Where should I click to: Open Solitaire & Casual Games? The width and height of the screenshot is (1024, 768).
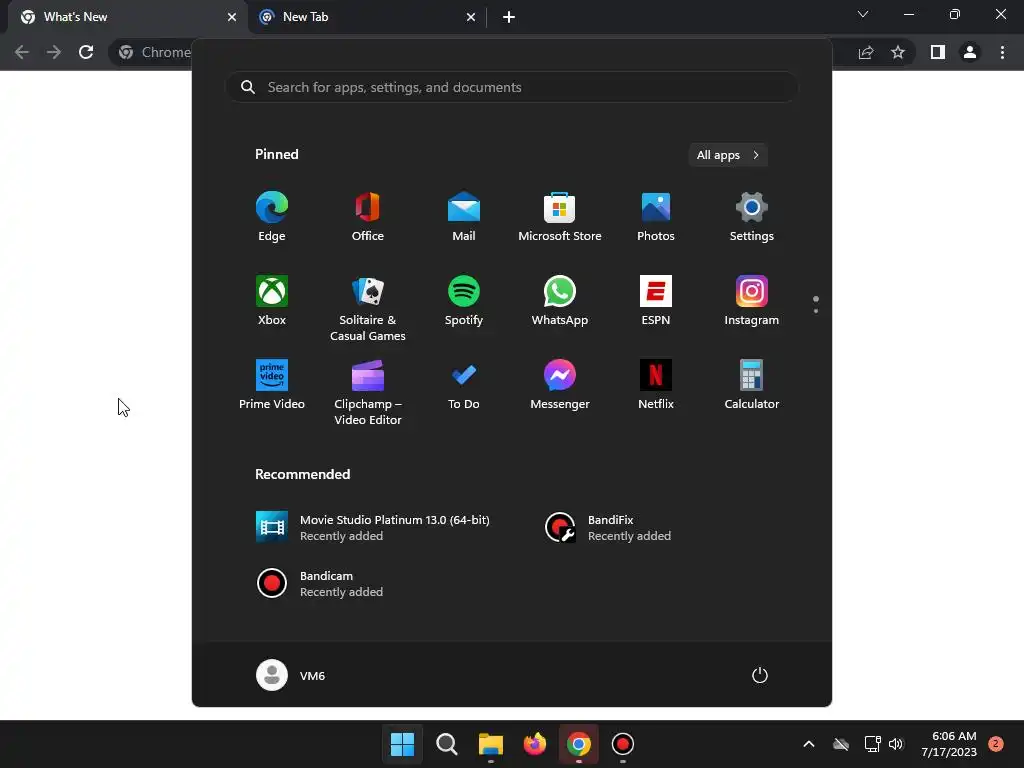tap(368, 308)
